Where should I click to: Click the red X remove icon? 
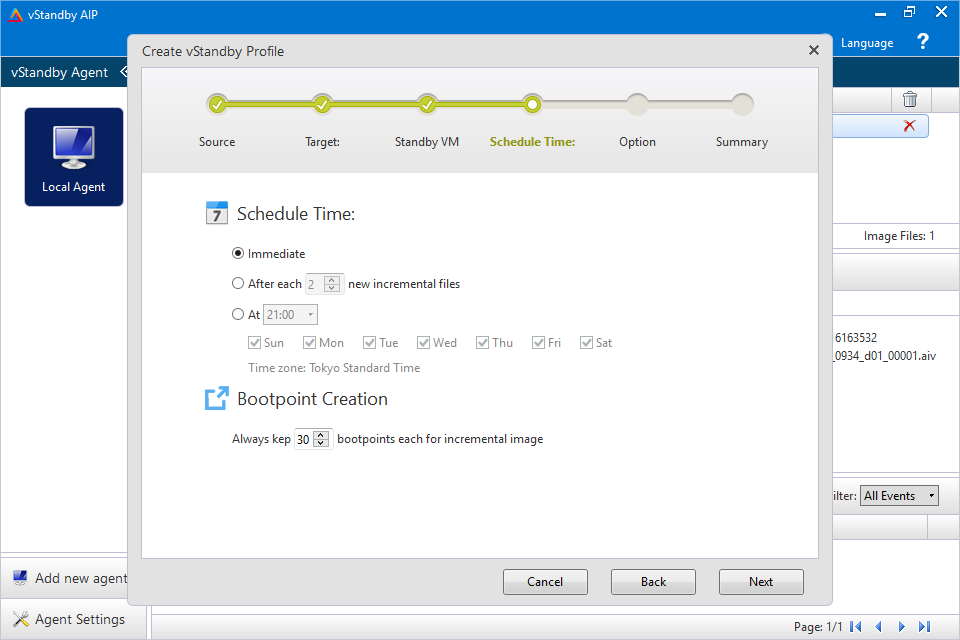(x=909, y=126)
